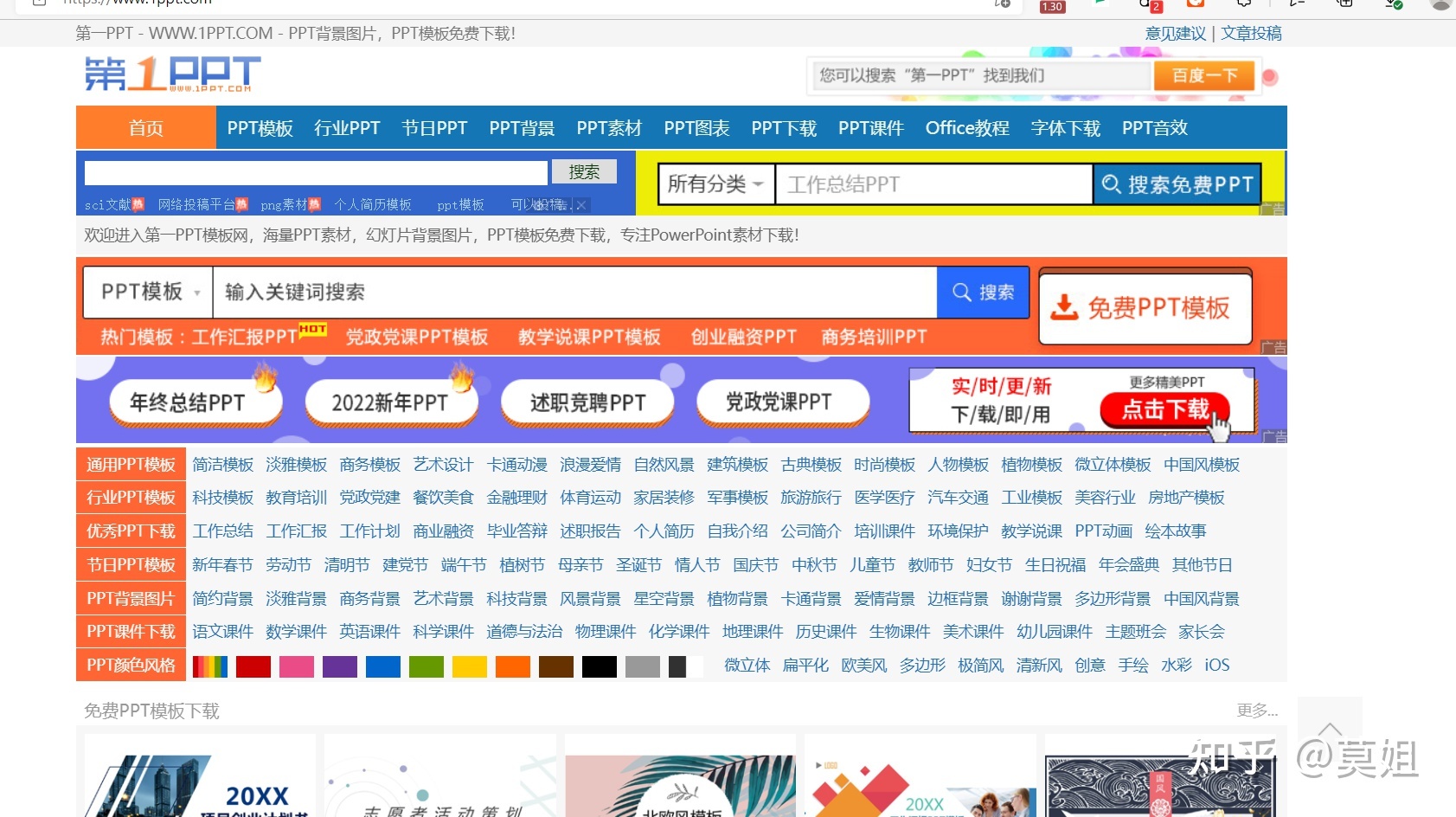Click the 文章投稿 link

[x=1251, y=33]
